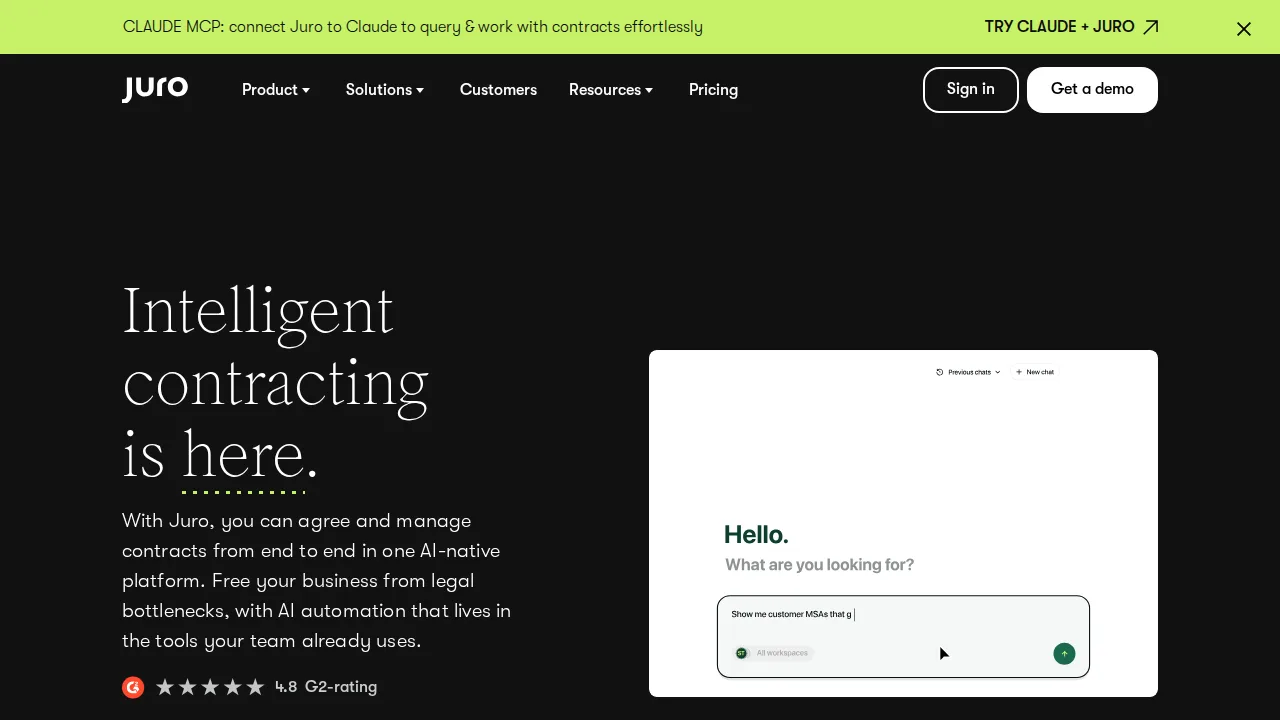
Task: Click the G2 logo icon
Action: point(133,687)
